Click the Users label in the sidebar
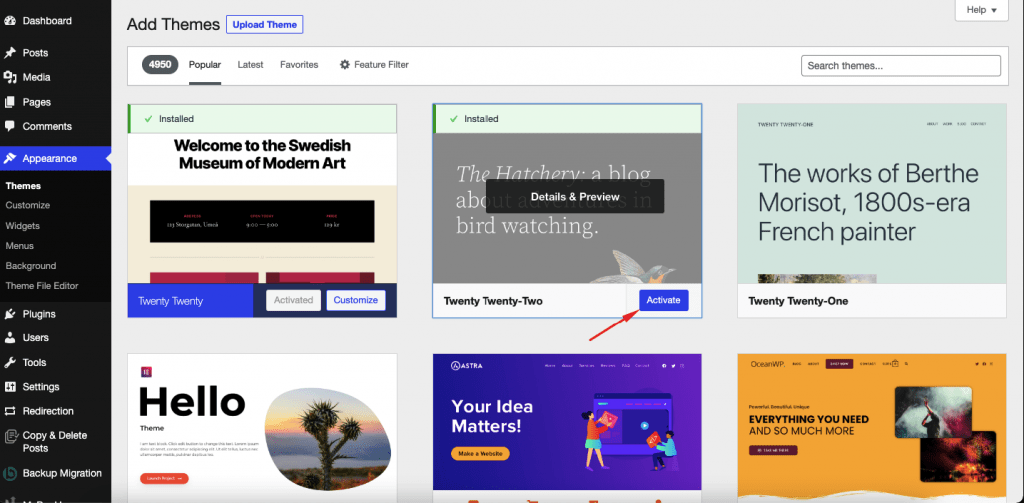Viewport: 1024px width, 503px height. 36,338
